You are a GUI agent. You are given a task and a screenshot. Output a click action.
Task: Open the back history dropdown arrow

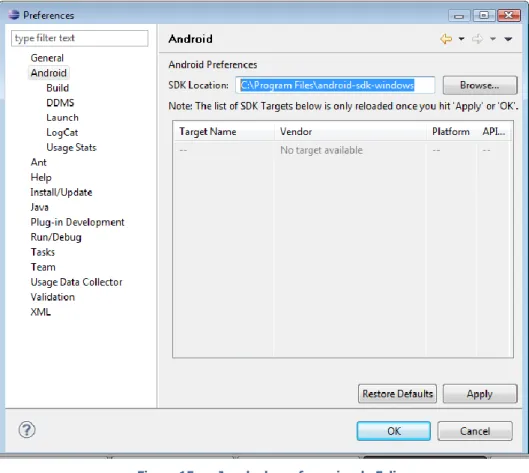point(462,39)
